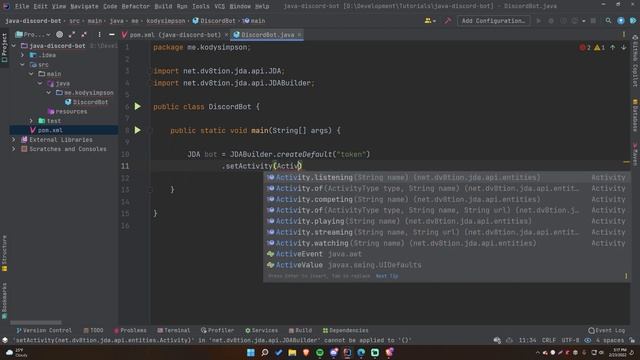Click the error count indicator in editor
Image resolution: width=640 pixels, height=360 pixels.
tap(585, 48)
